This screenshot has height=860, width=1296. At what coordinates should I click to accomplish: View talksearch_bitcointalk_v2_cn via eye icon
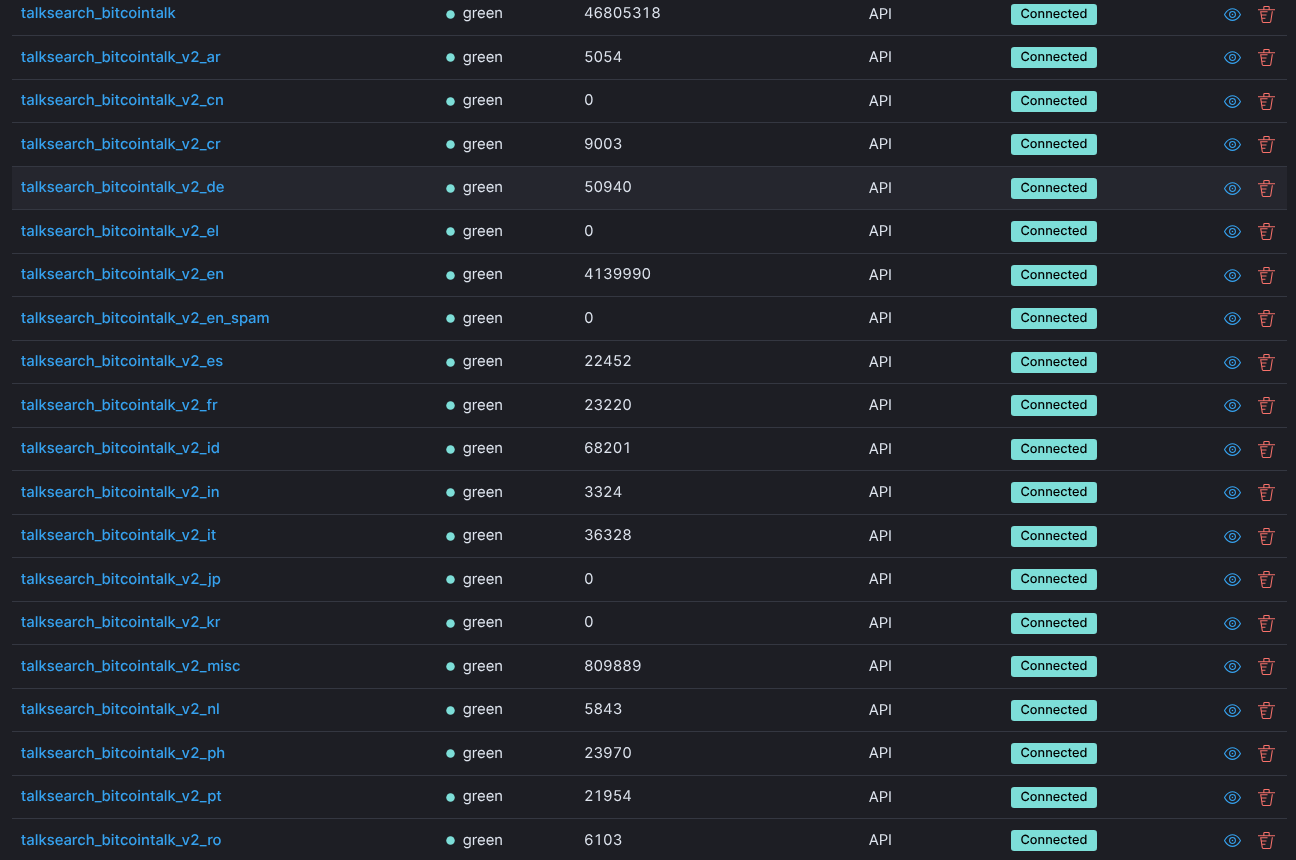click(1233, 101)
